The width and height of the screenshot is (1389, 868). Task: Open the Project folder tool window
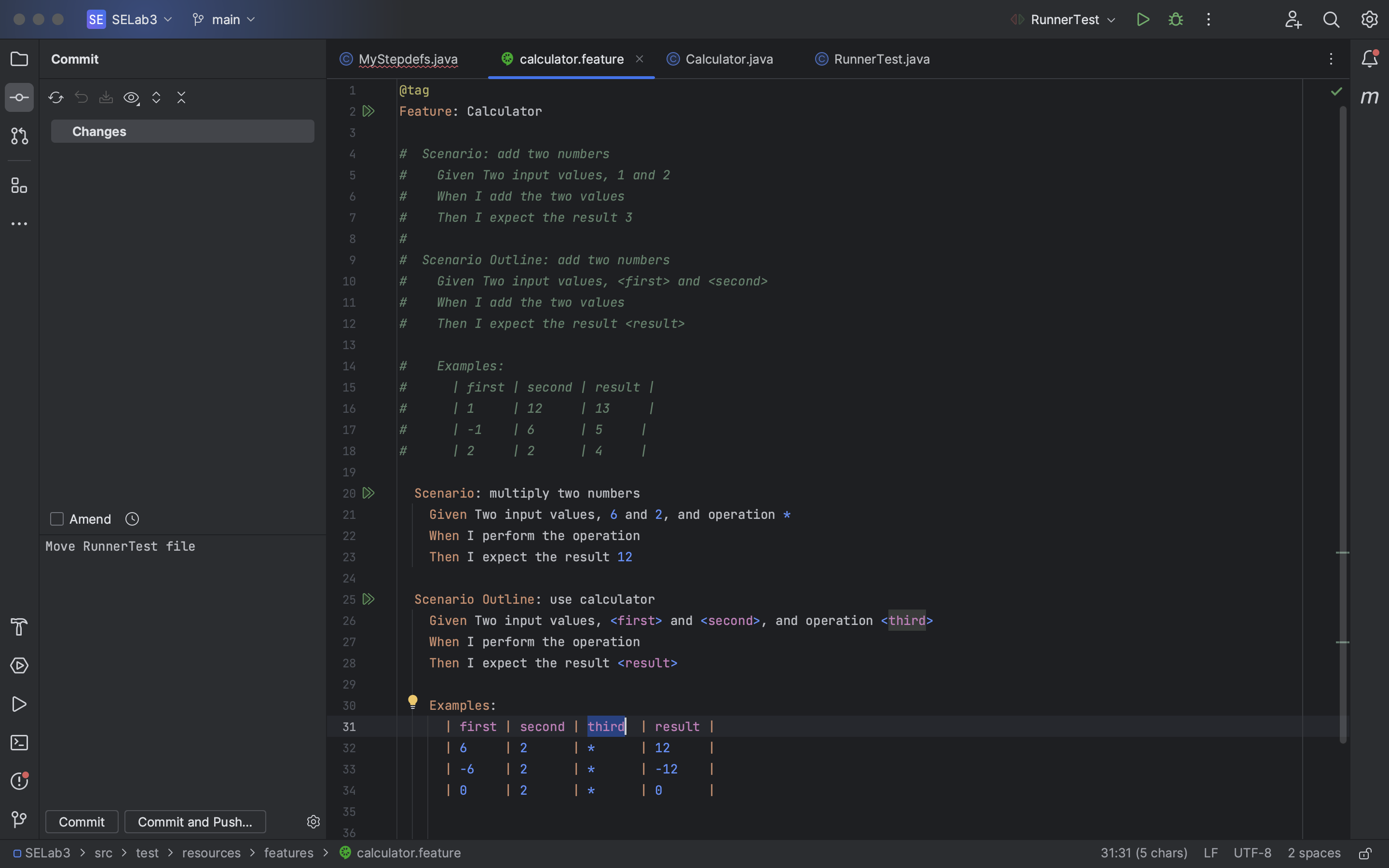(19, 58)
